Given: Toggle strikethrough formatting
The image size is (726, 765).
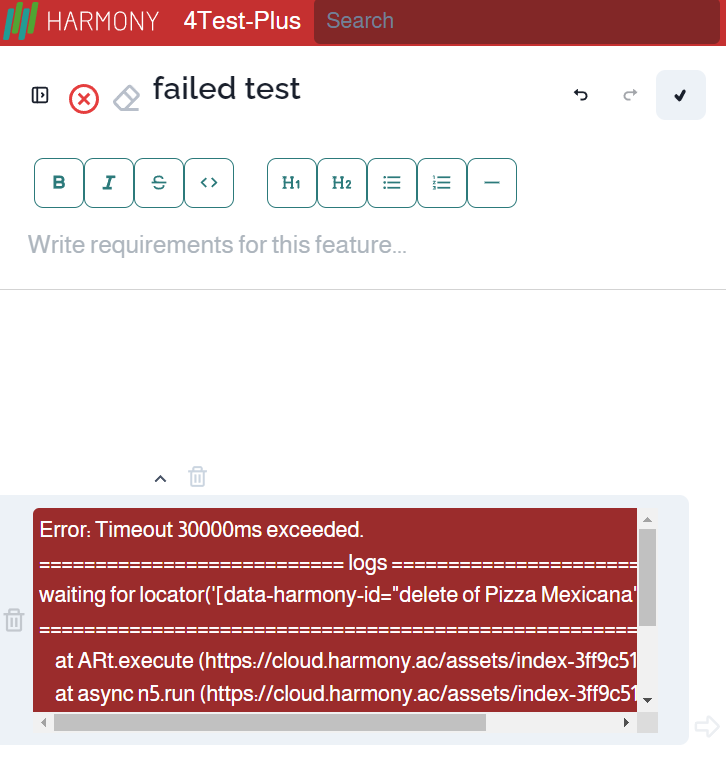Looking at the screenshot, I should [159, 183].
